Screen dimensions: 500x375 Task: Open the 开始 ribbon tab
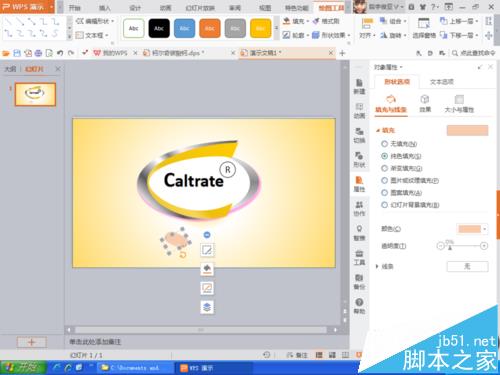click(x=75, y=8)
